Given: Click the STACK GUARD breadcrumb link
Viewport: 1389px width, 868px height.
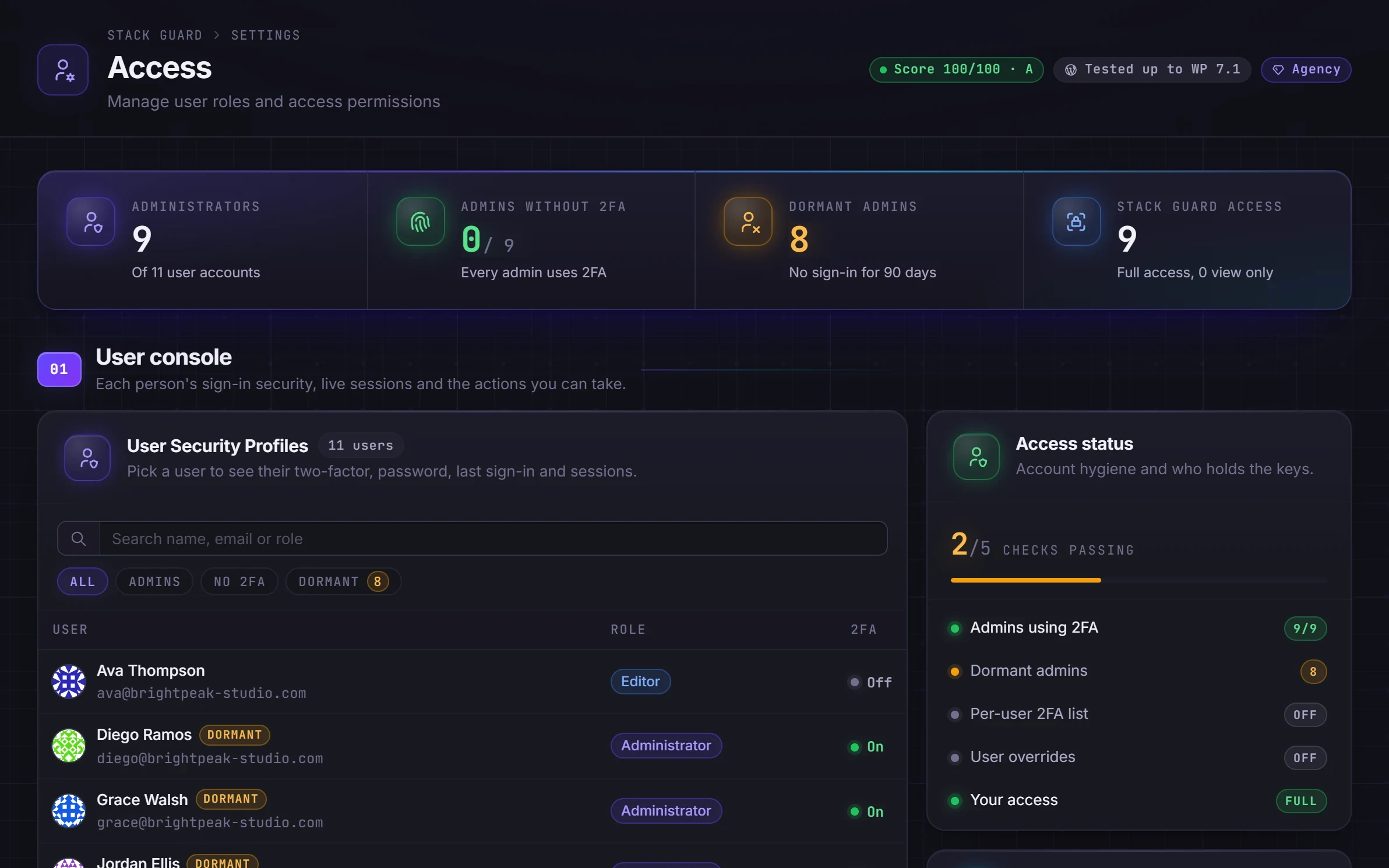Looking at the screenshot, I should coord(155,36).
